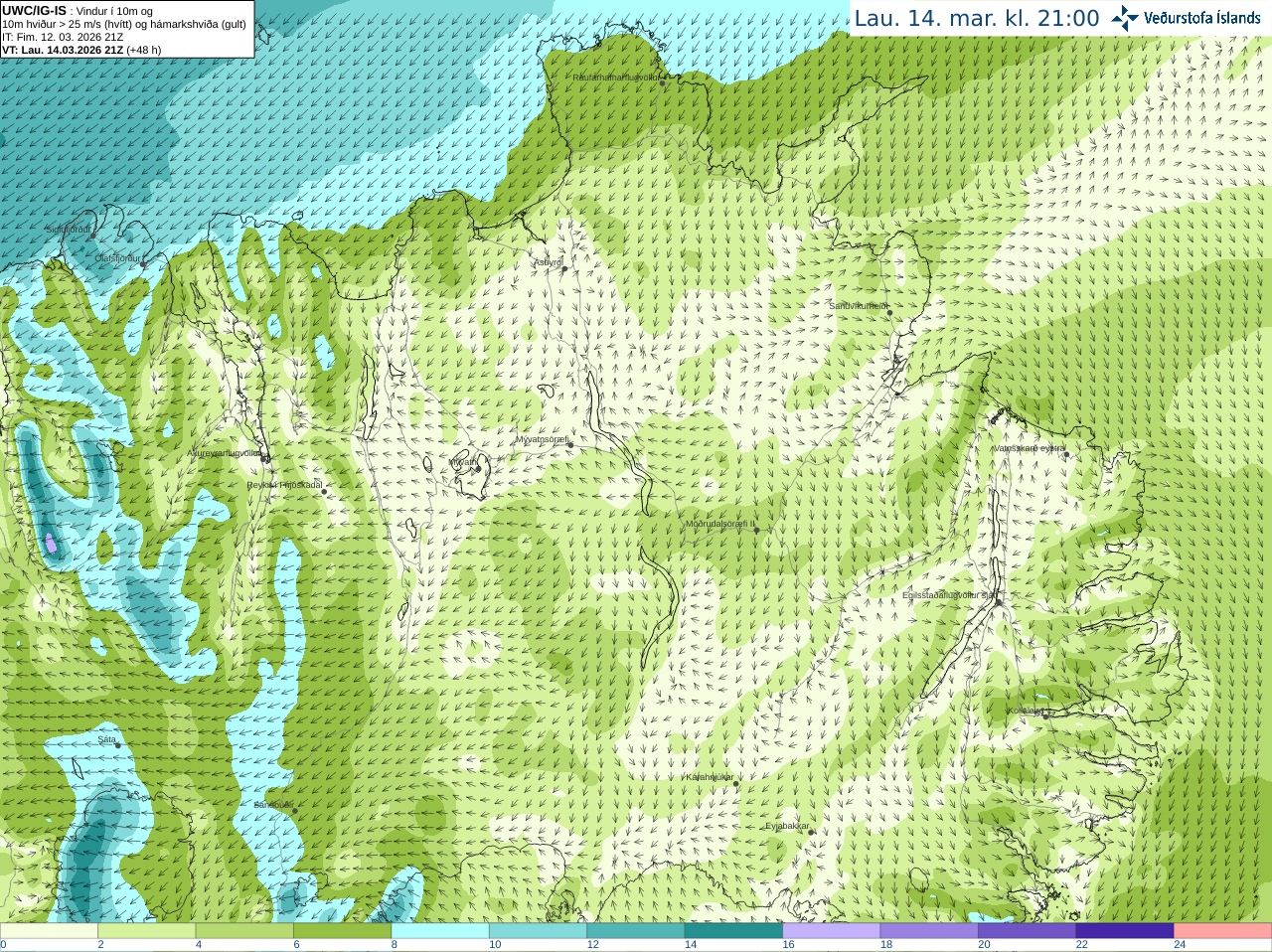Select the Eyjabakkar station label
Viewport: 1272px width, 952px height.
[787, 827]
